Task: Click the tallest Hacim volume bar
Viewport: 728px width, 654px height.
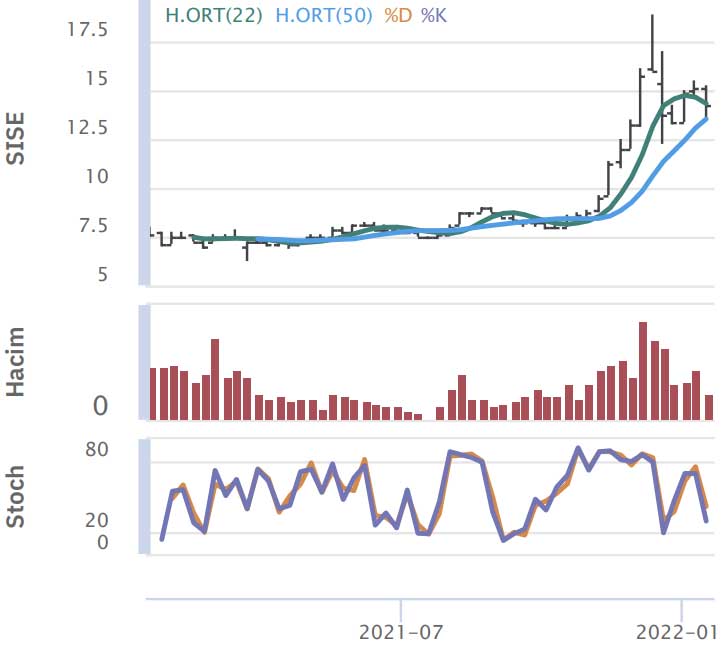Action: pos(643,371)
